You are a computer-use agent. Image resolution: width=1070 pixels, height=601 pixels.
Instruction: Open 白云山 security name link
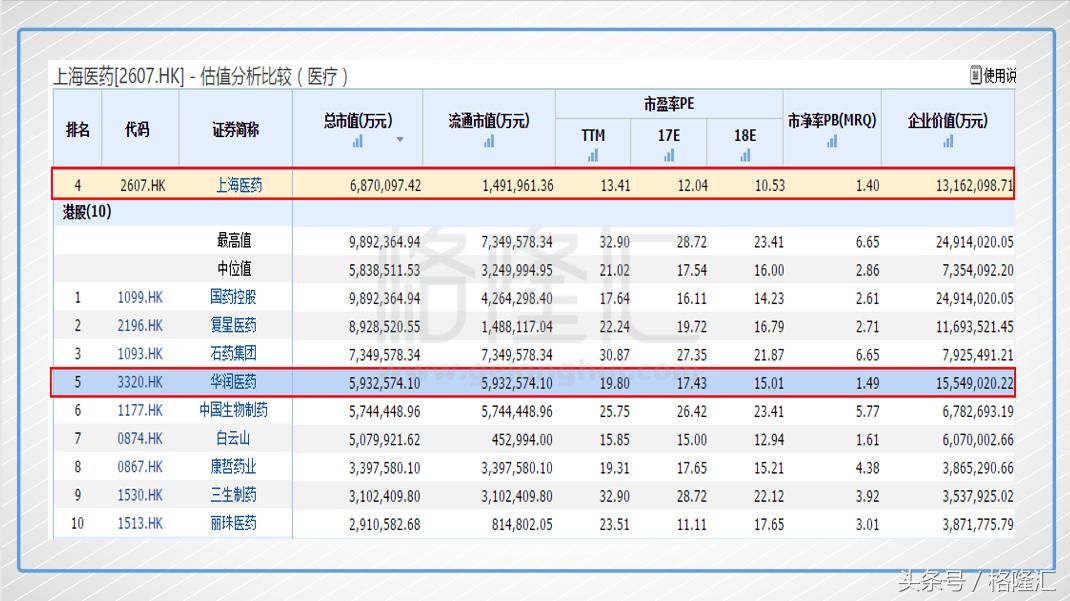[233, 439]
